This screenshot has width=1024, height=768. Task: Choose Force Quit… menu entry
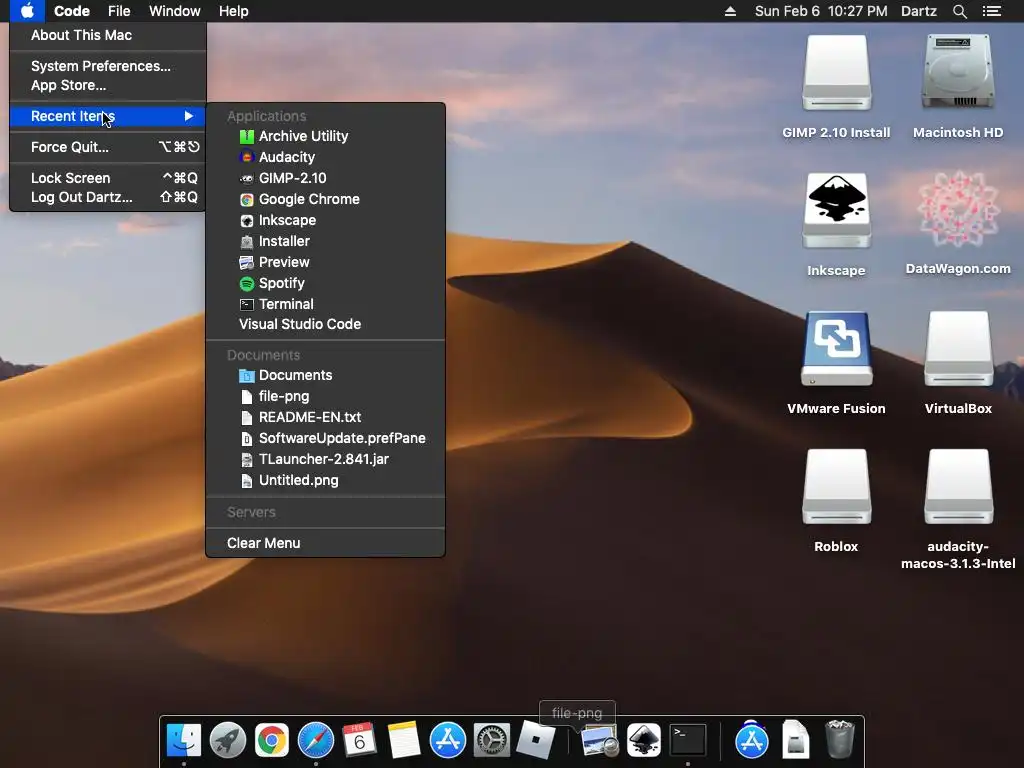108,147
